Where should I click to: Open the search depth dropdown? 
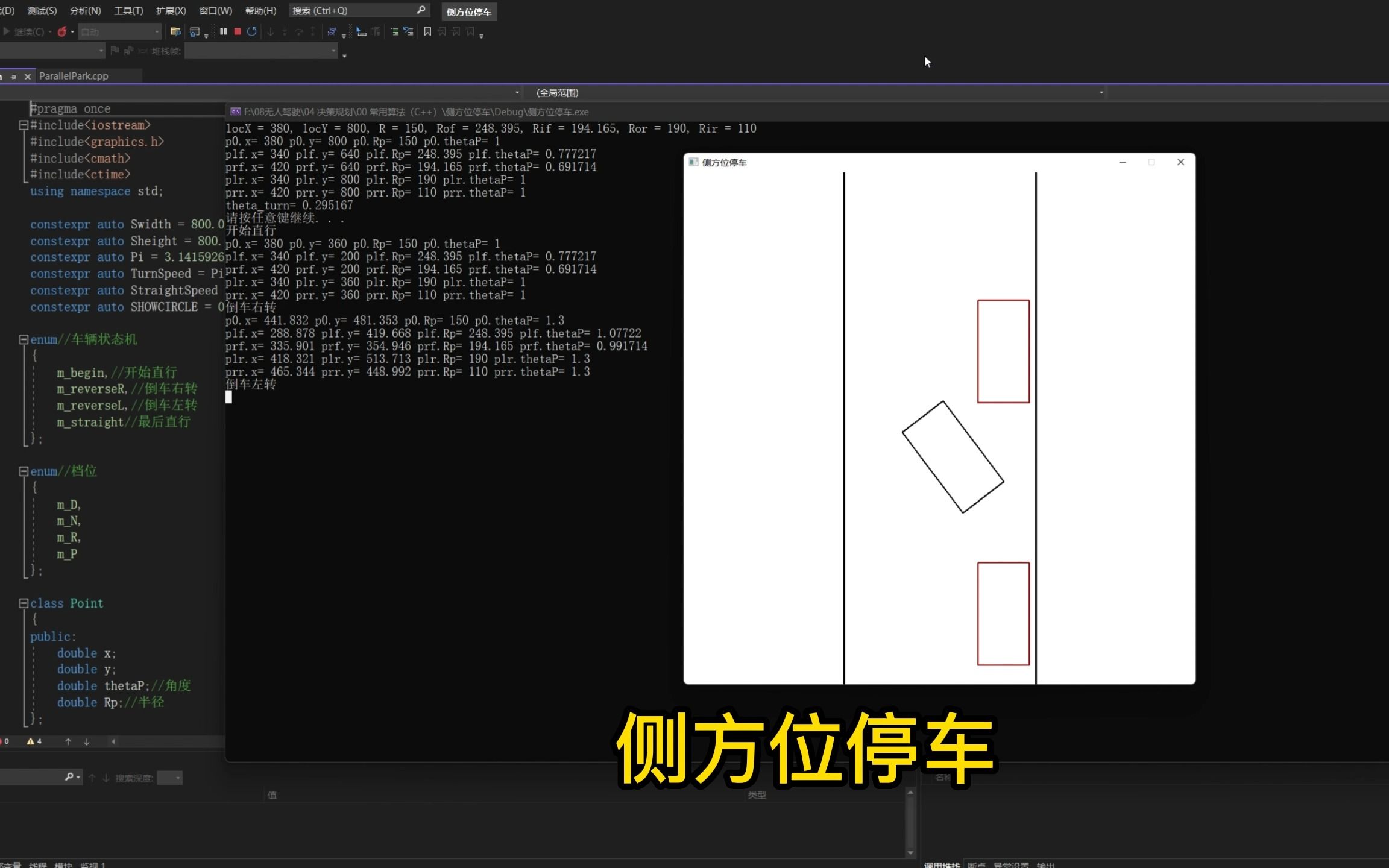pos(169,778)
